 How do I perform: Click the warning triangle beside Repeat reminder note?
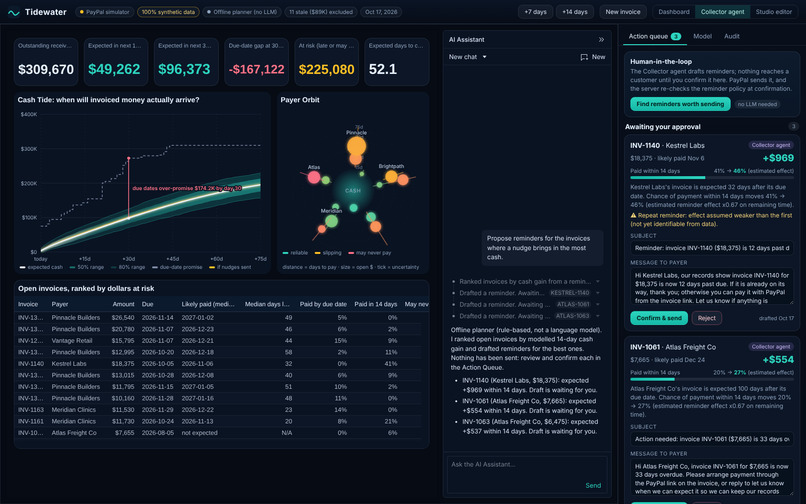tap(633, 215)
